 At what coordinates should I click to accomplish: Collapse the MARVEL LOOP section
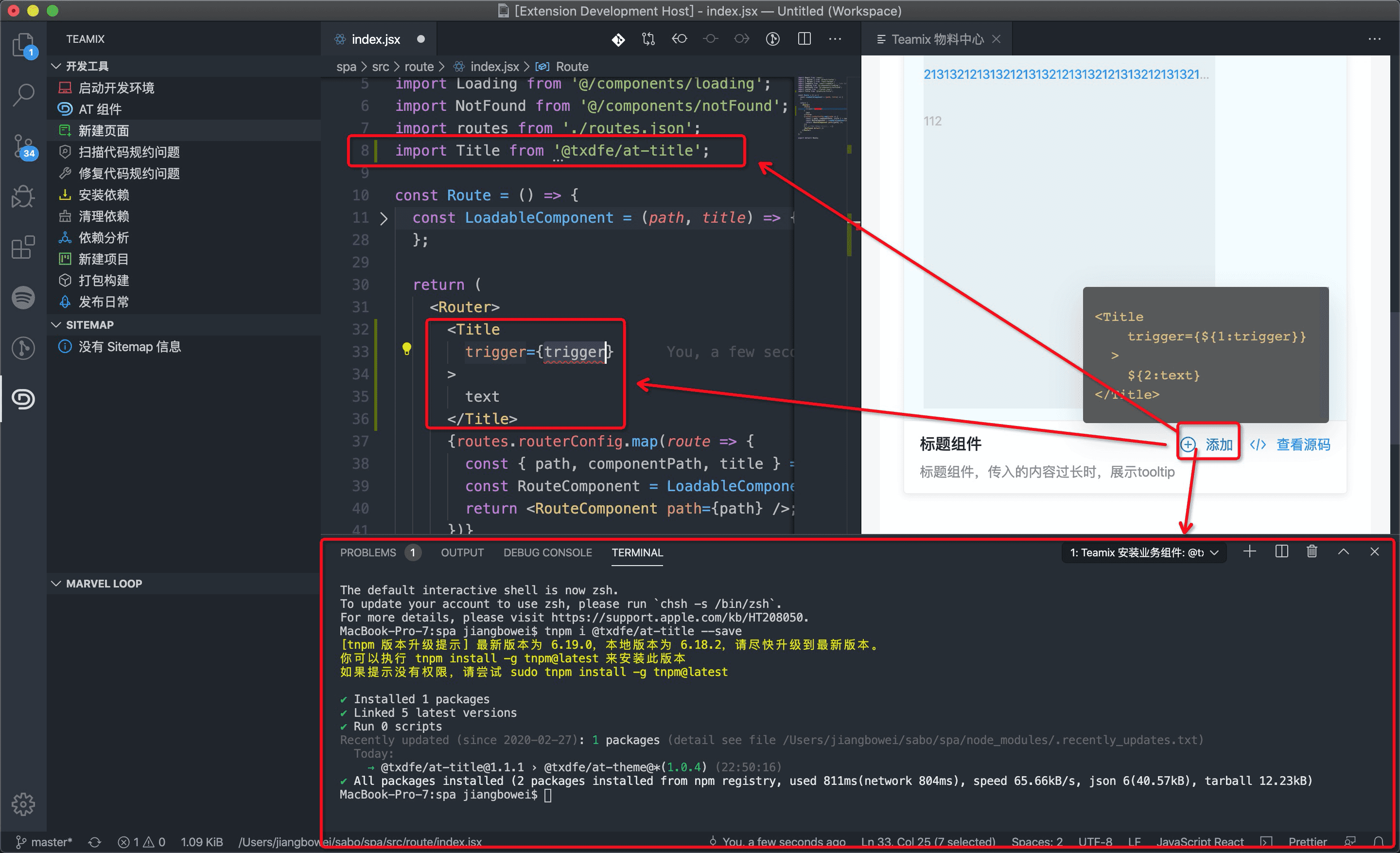coord(185,584)
